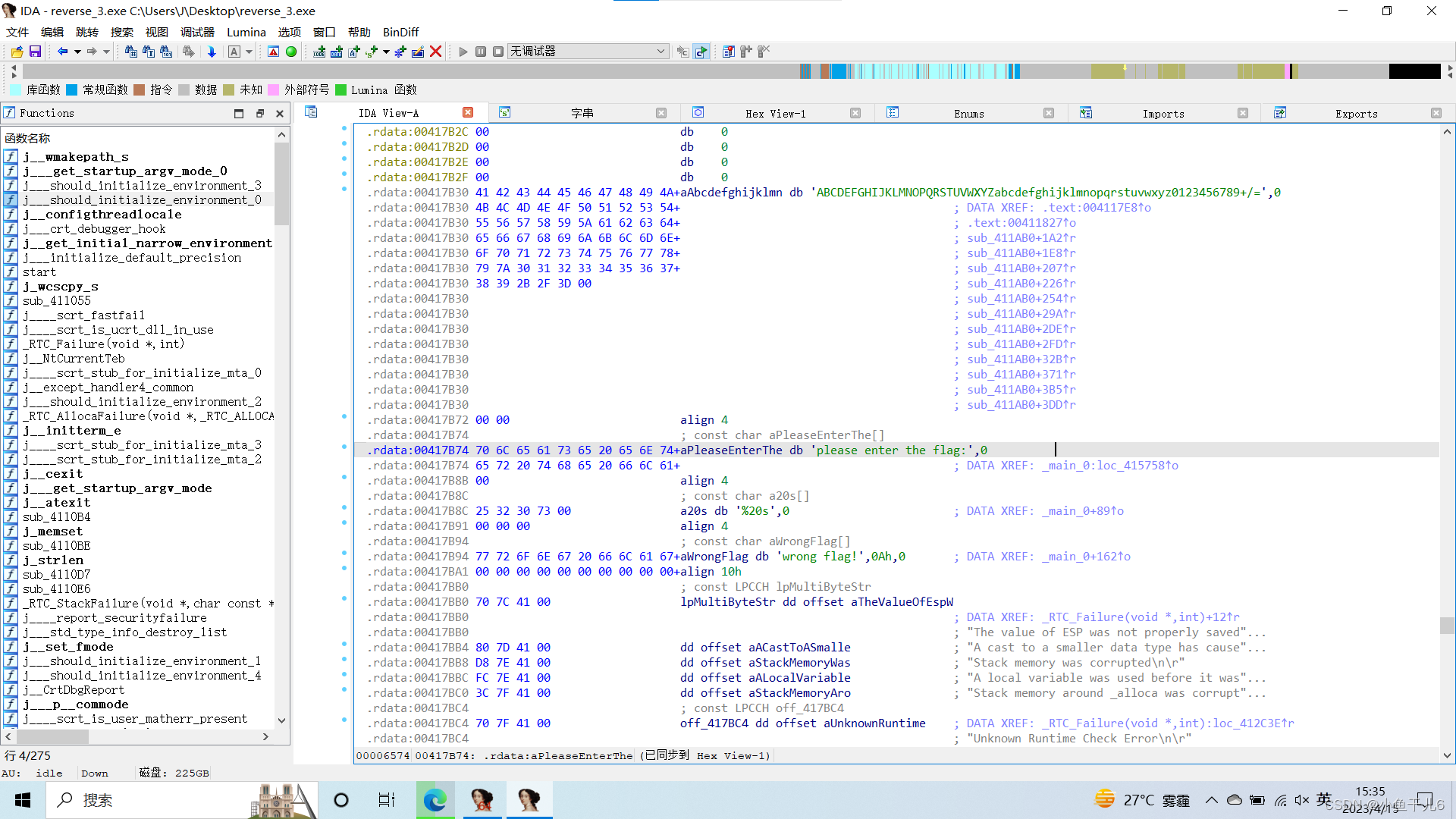The width and height of the screenshot is (1456, 819).
Task: Expand forward navigation history arrow
Action: pos(107,52)
